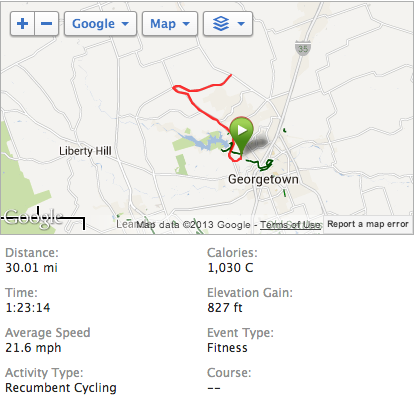Click the map scale bar

[43, 219]
